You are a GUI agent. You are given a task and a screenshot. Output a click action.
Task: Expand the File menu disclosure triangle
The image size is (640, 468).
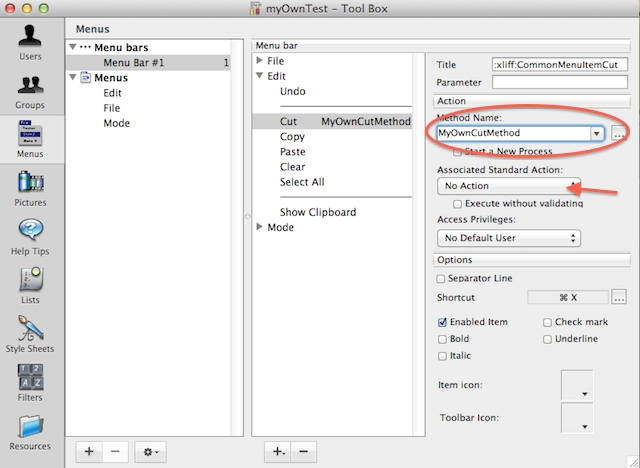point(260,61)
